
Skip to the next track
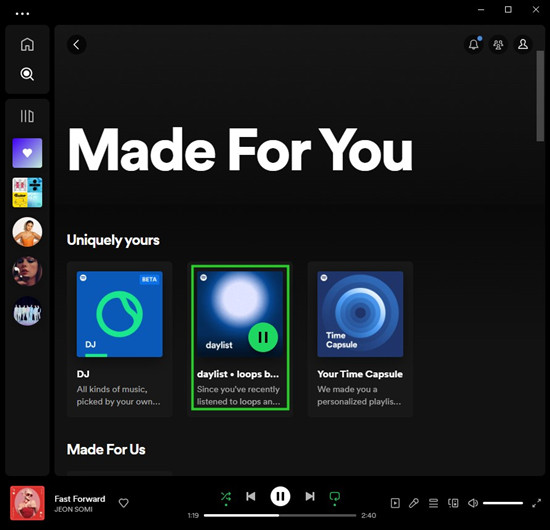coord(310,496)
